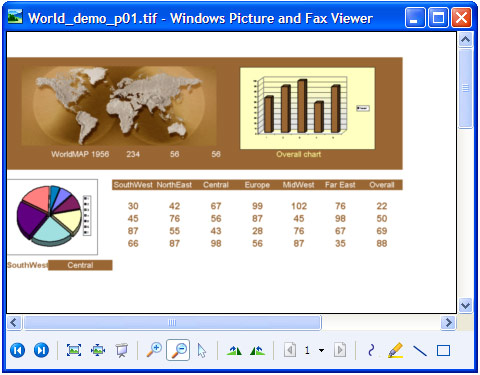Click the value '102' in the table
480x375 pixels.
click(x=299, y=206)
